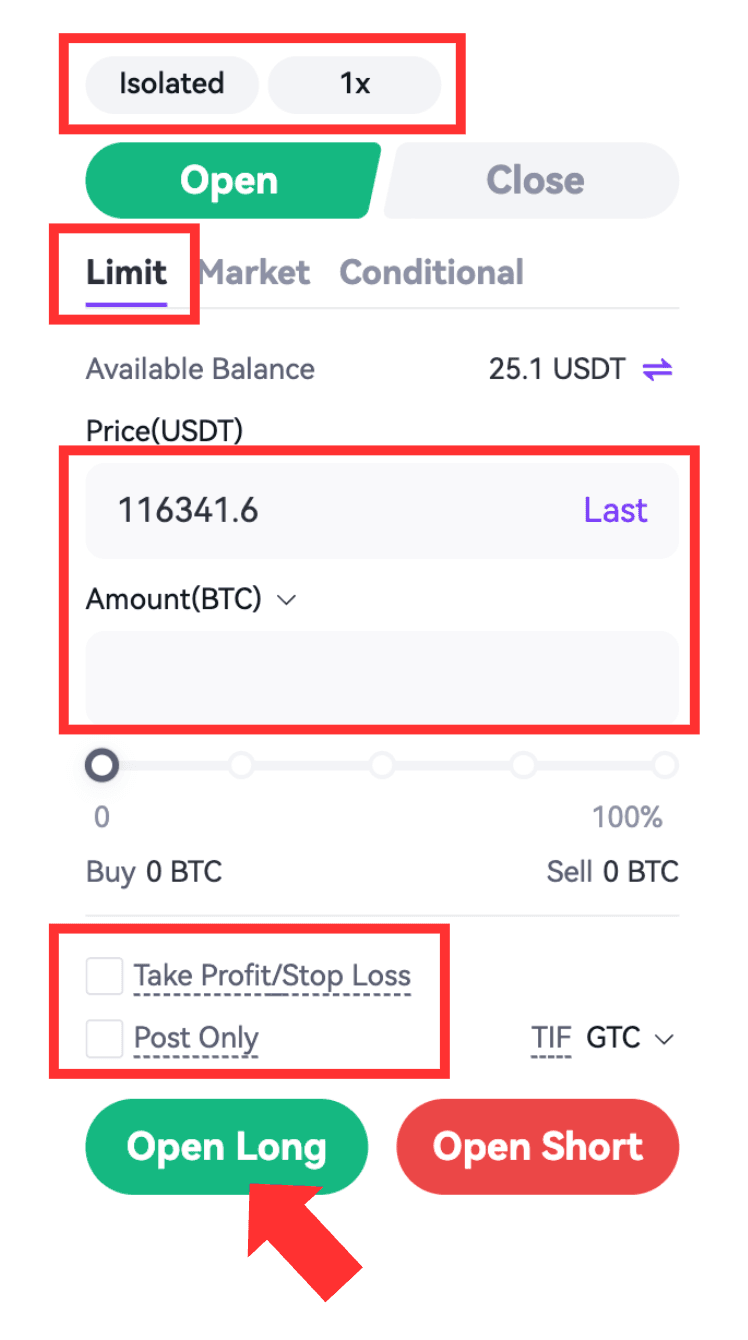Click the Last price link
Screen dimensions: 748x1340
615,511
